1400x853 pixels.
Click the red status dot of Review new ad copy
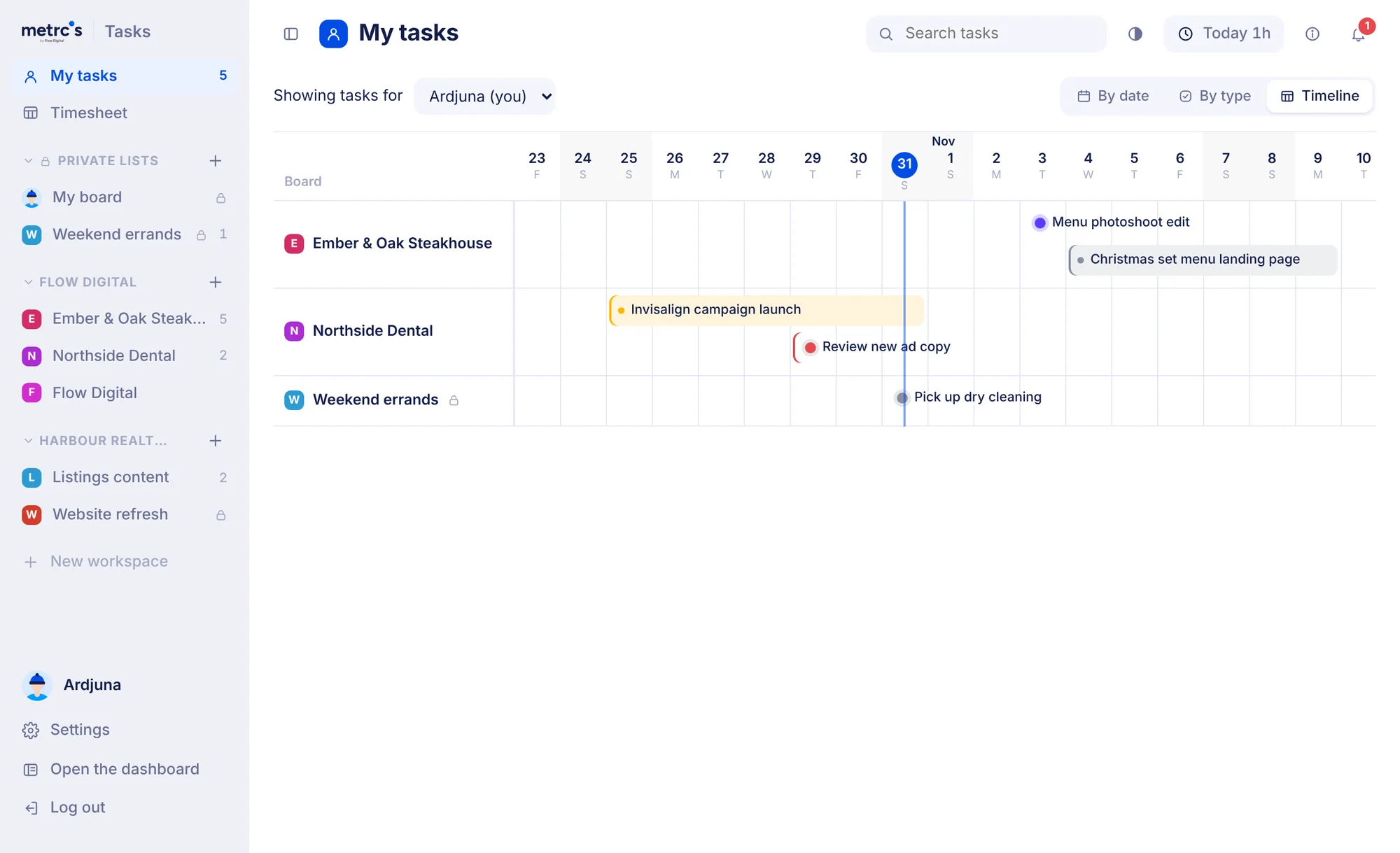pyautogui.click(x=810, y=347)
